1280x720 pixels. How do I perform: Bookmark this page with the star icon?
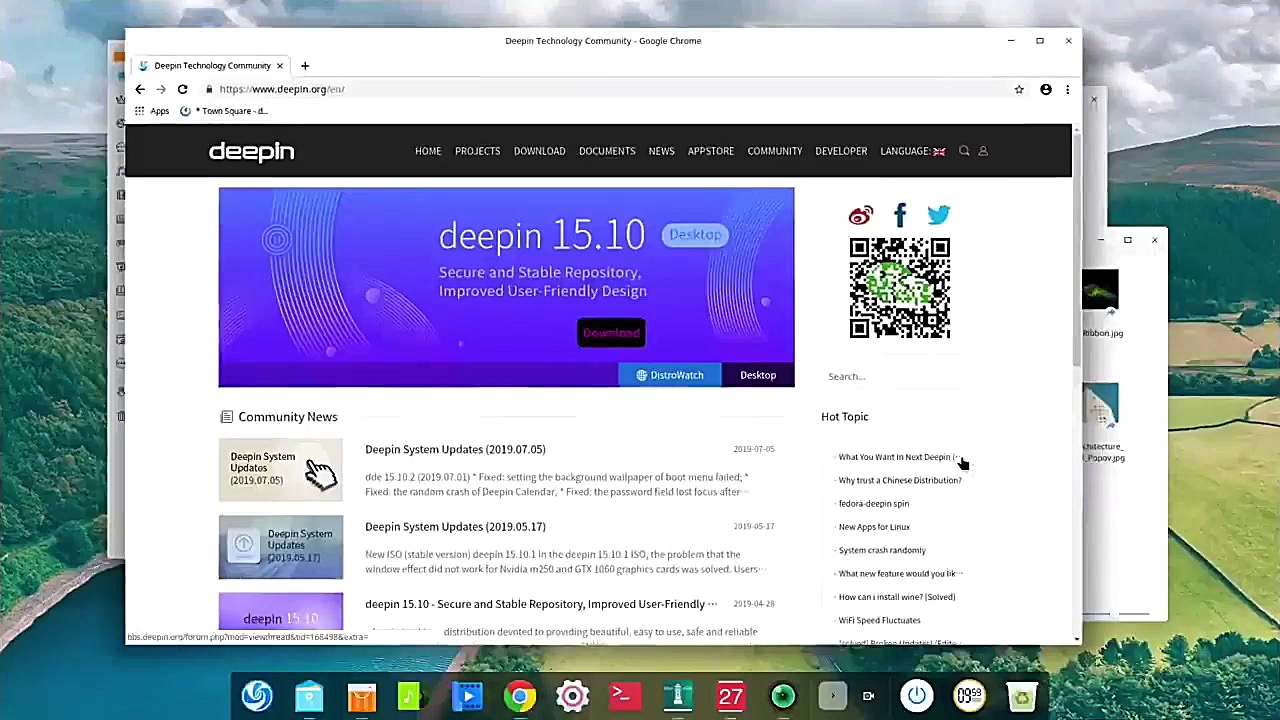[1019, 89]
